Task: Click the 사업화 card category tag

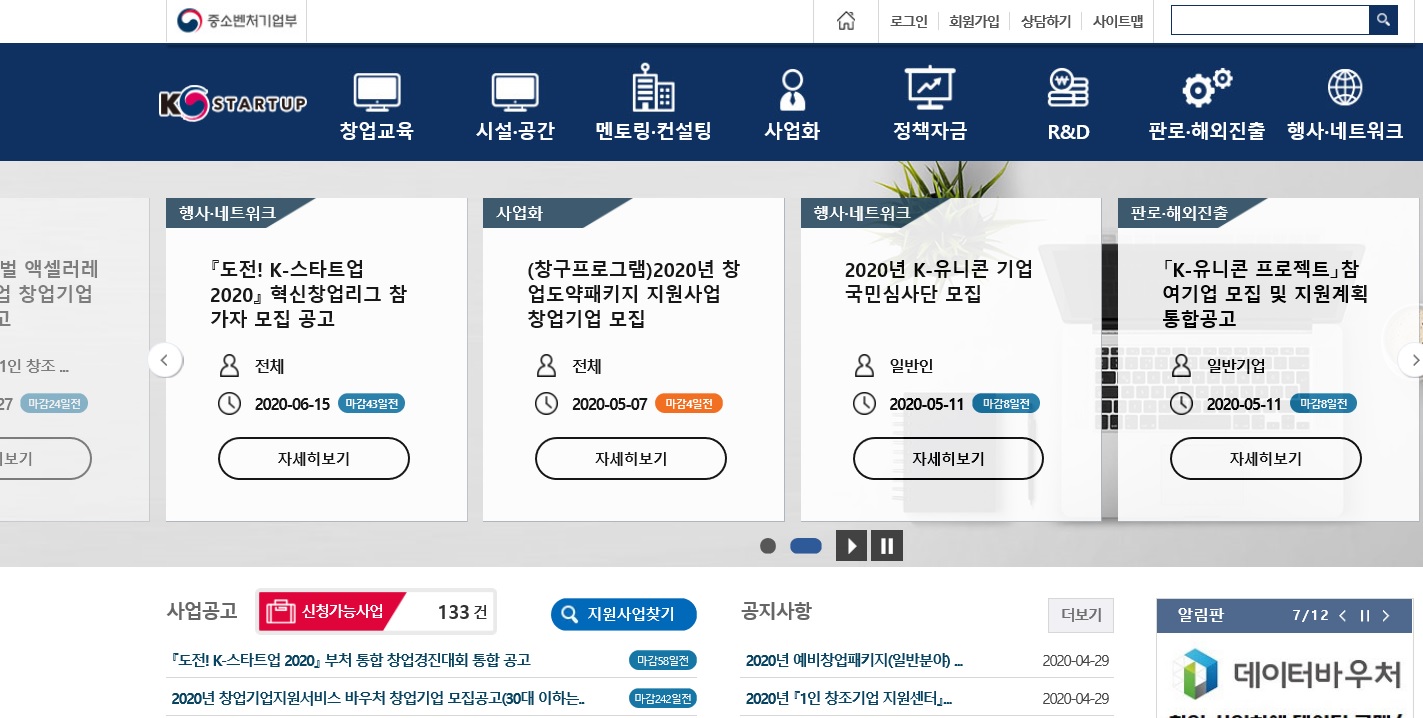Action: coord(520,213)
